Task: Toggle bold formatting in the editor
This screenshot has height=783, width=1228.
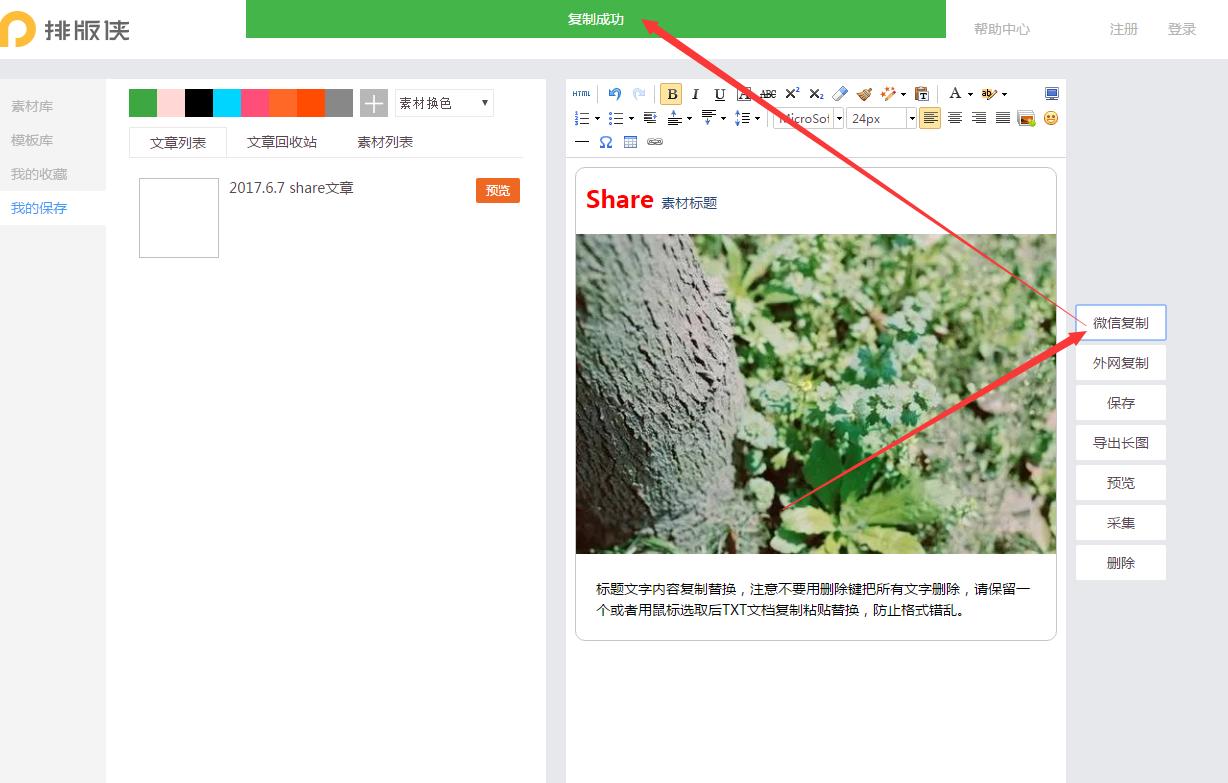Action: [671, 93]
